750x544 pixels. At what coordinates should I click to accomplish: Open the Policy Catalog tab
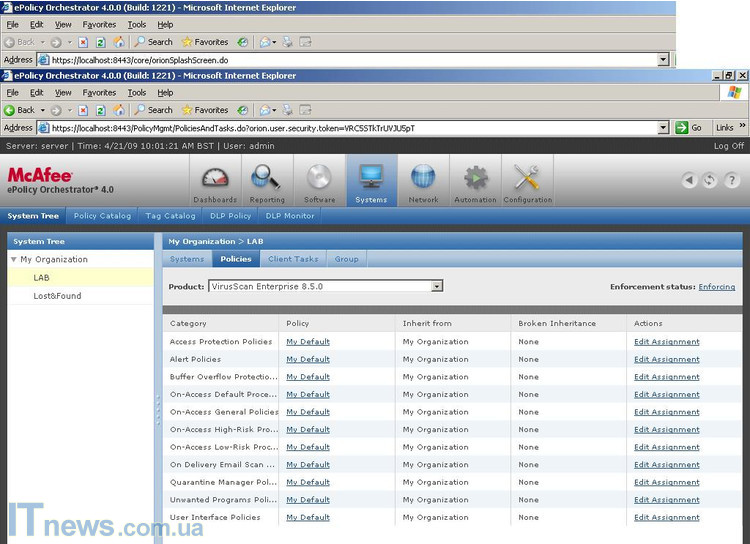coord(102,216)
